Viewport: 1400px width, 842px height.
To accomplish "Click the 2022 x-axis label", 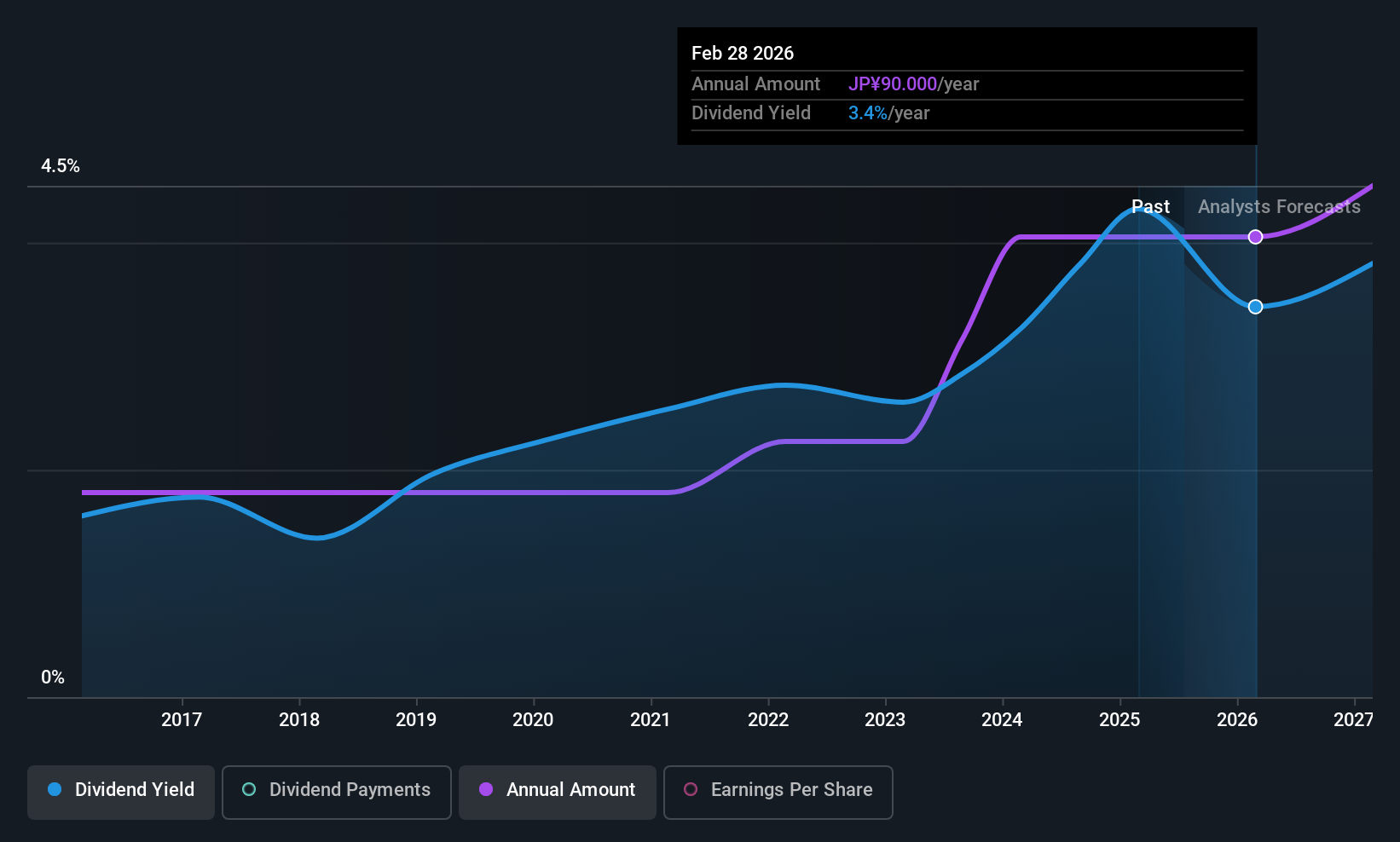I will [x=768, y=720].
